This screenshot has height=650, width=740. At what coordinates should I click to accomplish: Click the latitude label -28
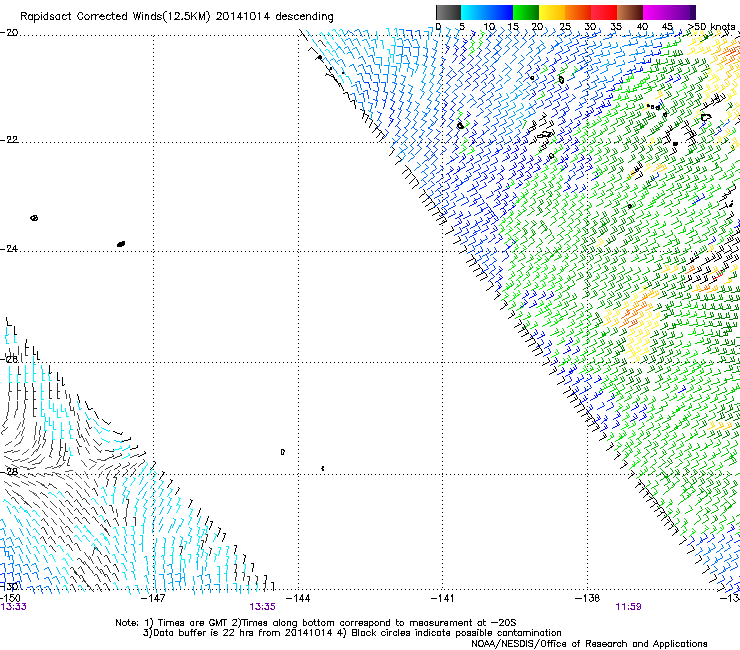(x=9, y=472)
